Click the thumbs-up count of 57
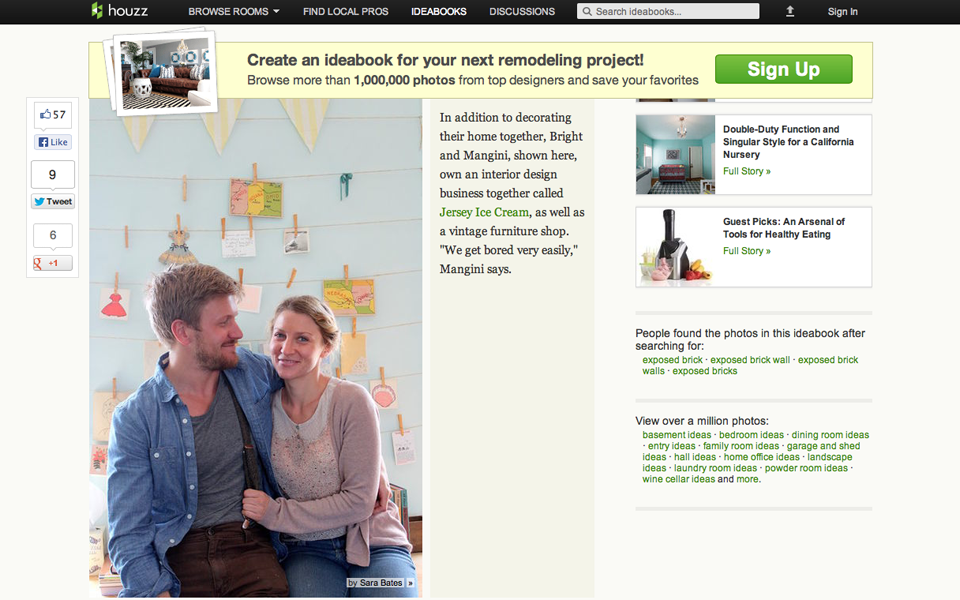Image resolution: width=960 pixels, height=600 pixels. [x=53, y=114]
